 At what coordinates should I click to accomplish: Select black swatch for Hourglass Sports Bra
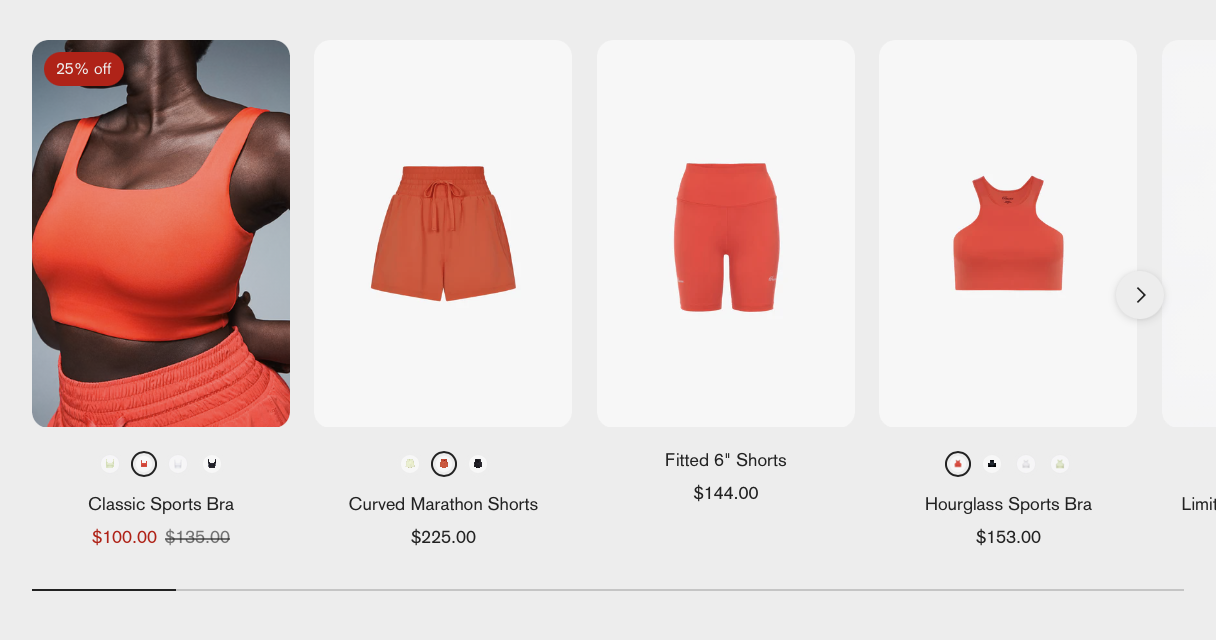click(992, 464)
